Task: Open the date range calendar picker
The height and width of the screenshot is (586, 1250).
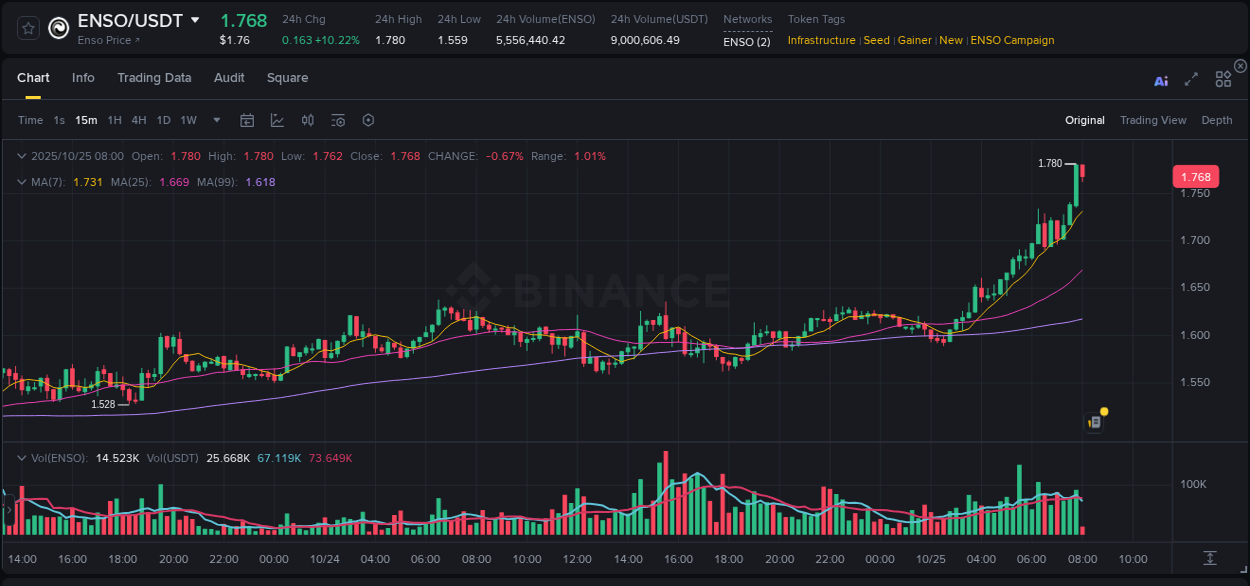Action: tap(247, 120)
